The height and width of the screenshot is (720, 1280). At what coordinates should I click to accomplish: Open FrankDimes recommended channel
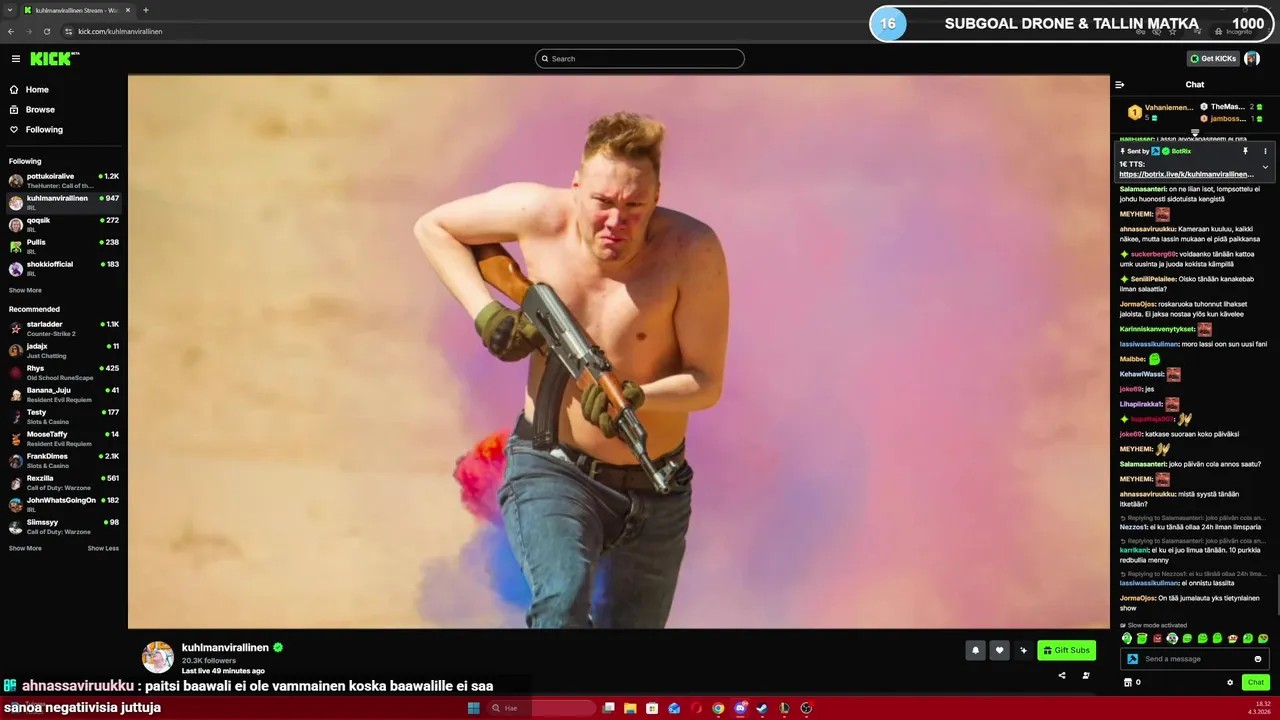[64, 460]
